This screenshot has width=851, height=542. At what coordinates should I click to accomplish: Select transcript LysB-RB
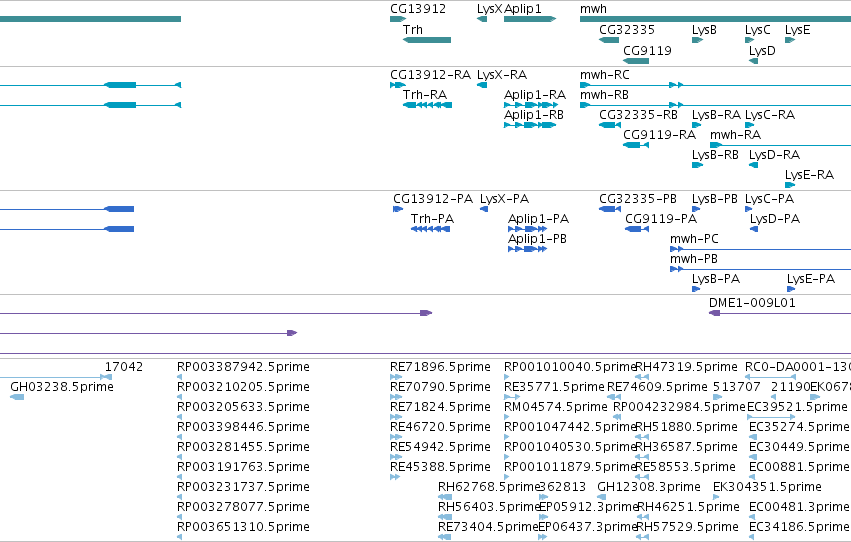[715, 155]
